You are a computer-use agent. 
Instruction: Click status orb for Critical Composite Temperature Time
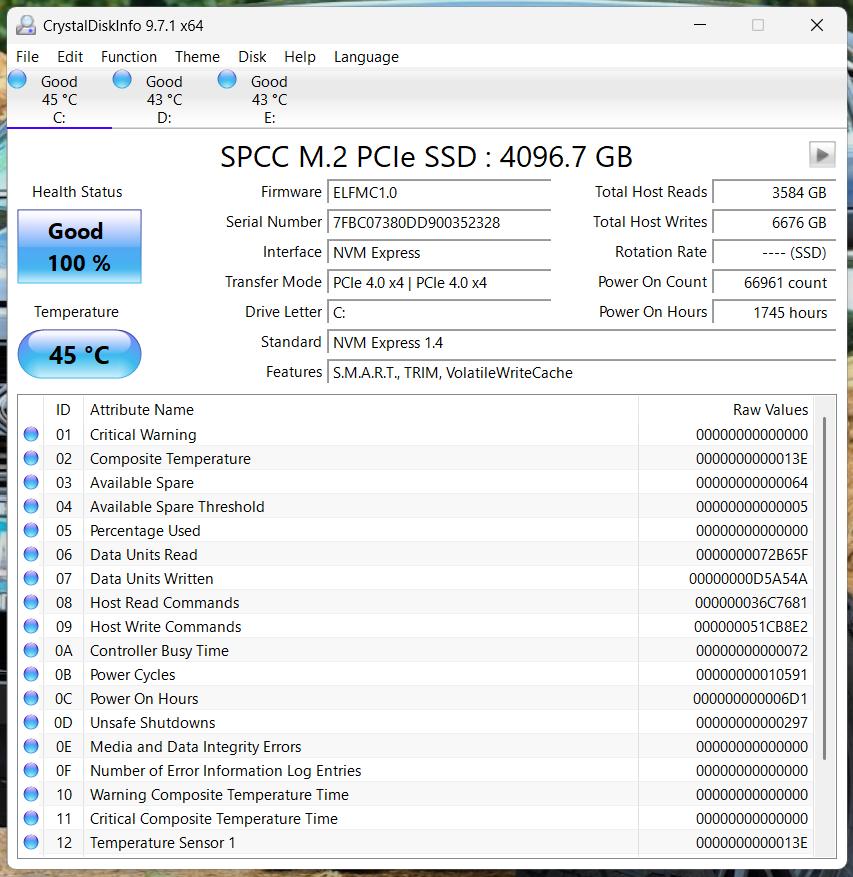(x=31, y=818)
